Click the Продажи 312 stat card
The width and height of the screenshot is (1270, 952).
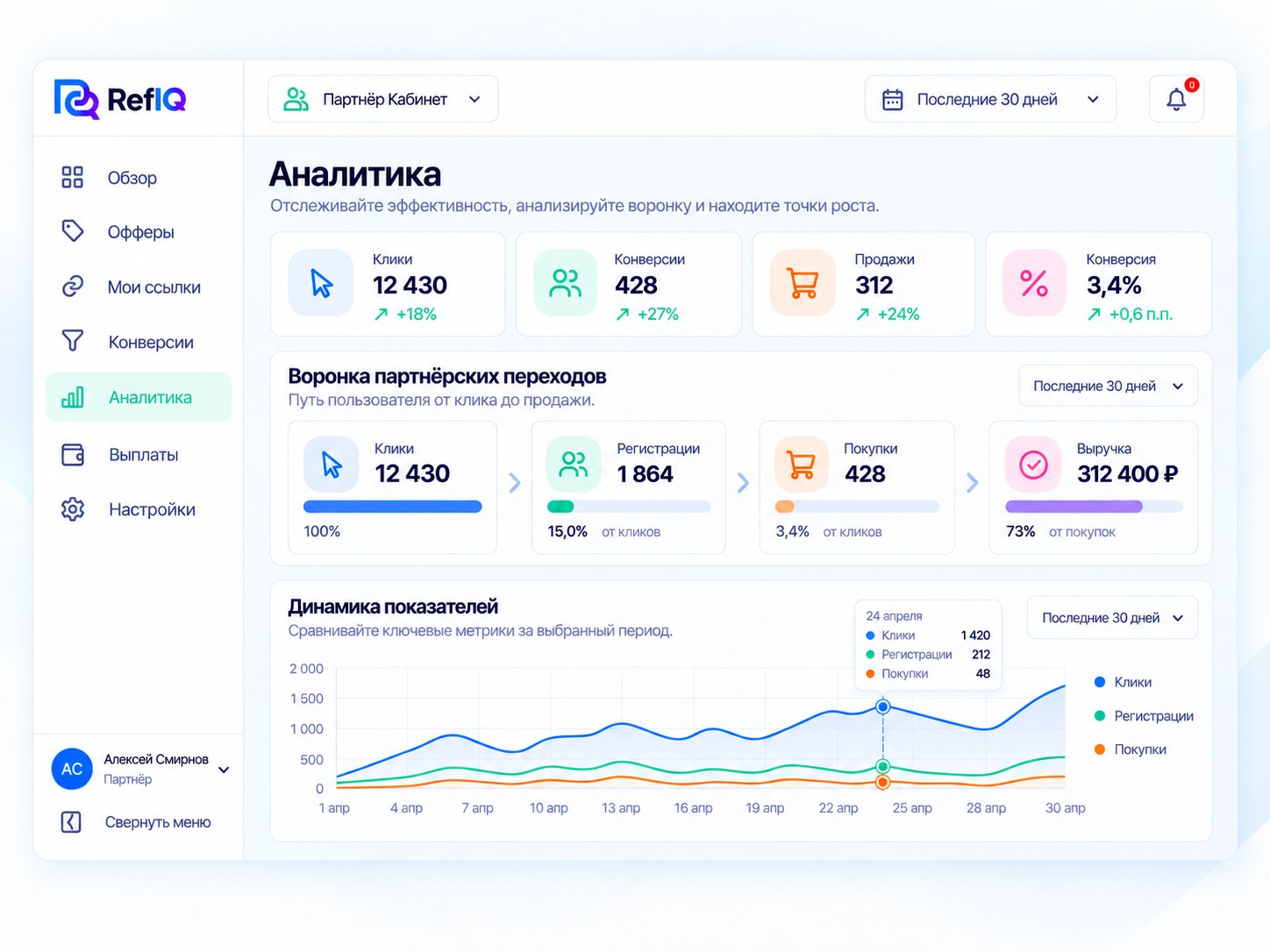coord(863,284)
